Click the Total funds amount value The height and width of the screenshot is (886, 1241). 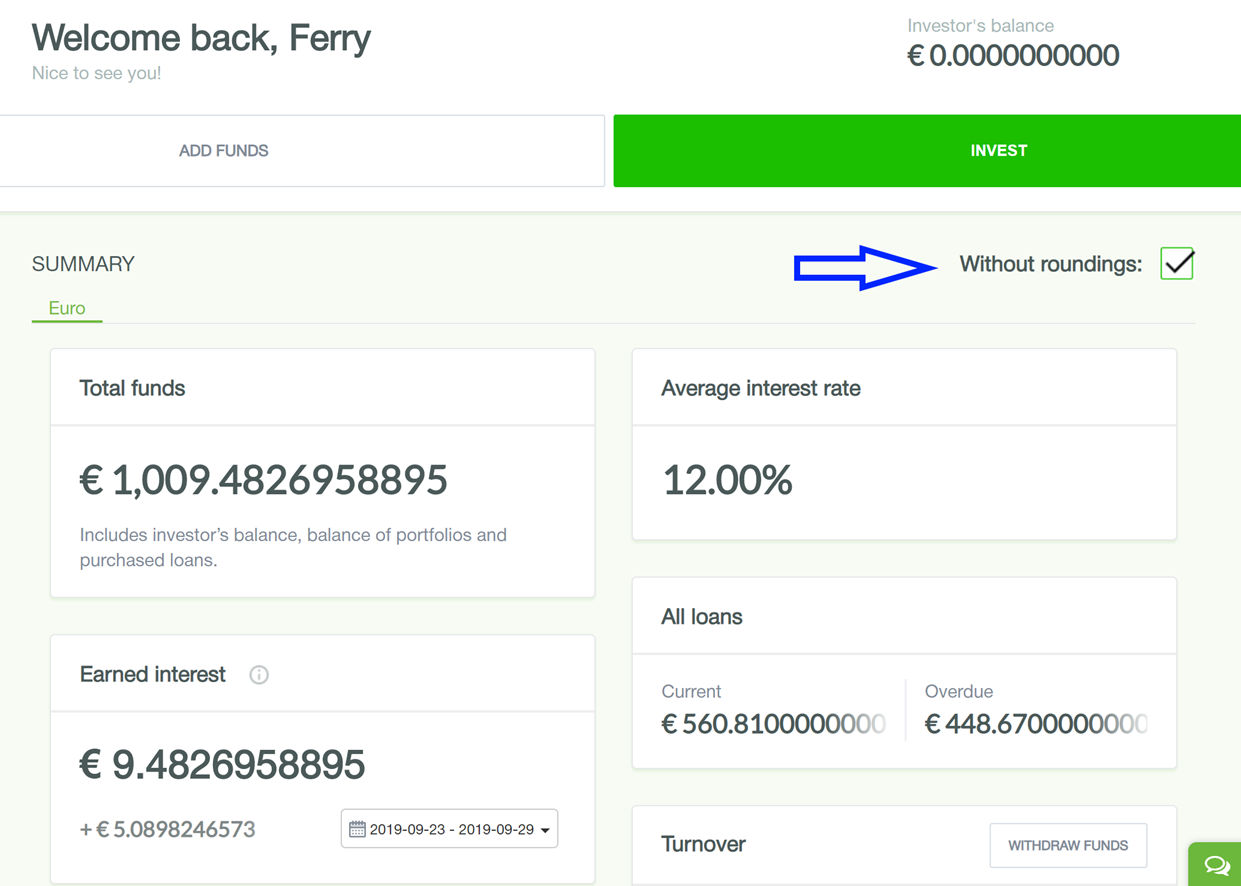[264, 480]
